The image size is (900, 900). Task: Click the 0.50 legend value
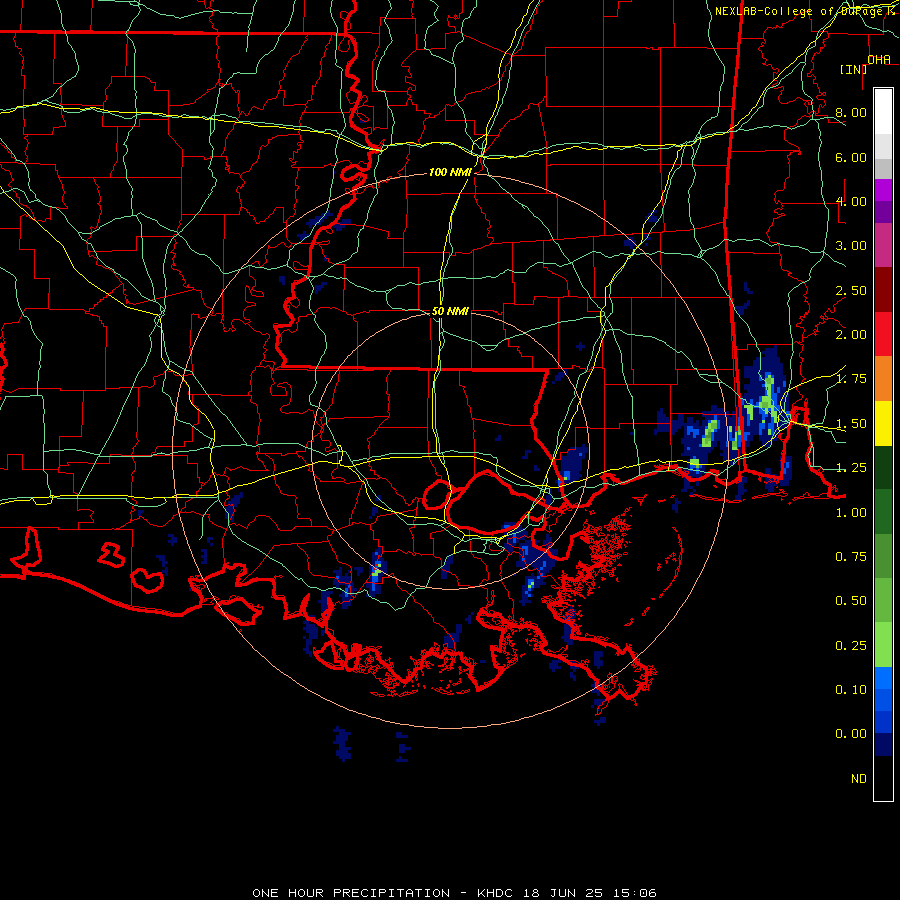point(851,601)
